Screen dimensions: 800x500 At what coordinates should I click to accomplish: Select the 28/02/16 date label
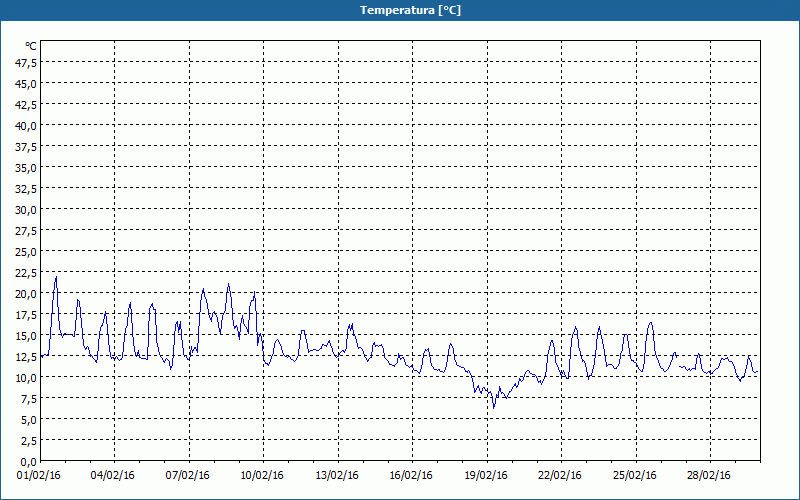(x=709, y=476)
